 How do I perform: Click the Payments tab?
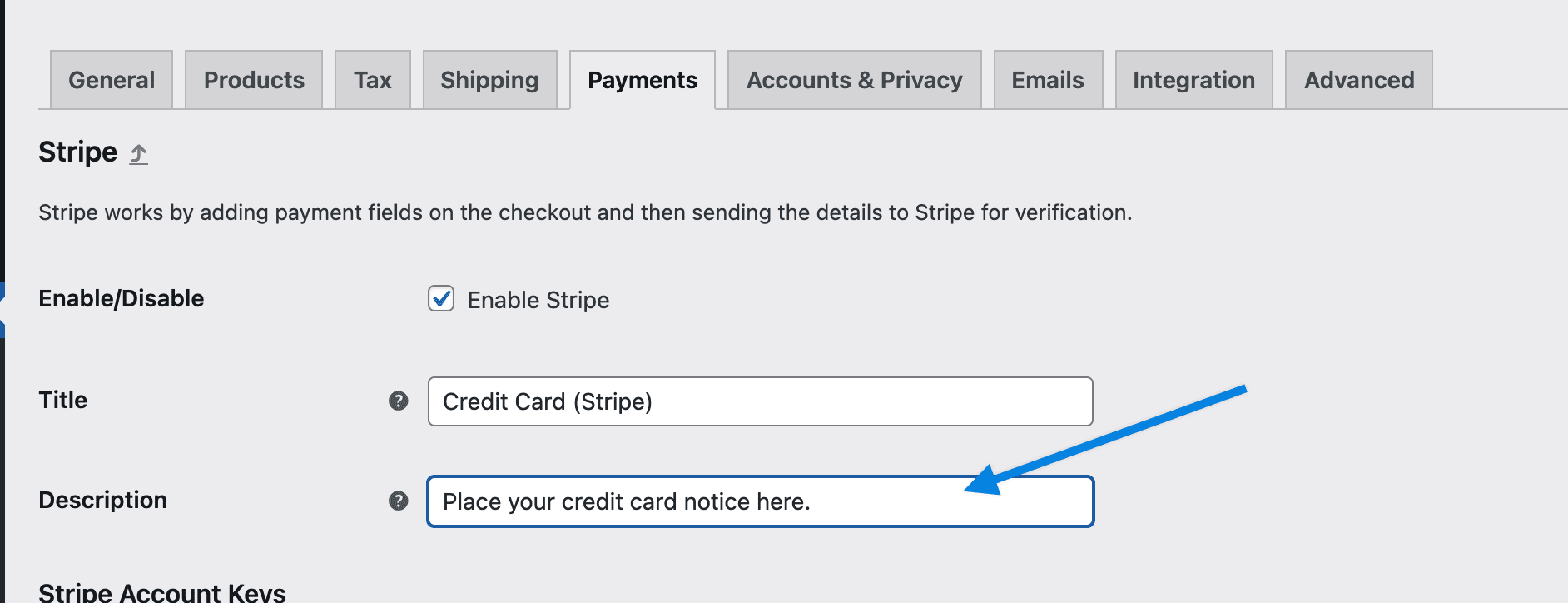[643, 80]
